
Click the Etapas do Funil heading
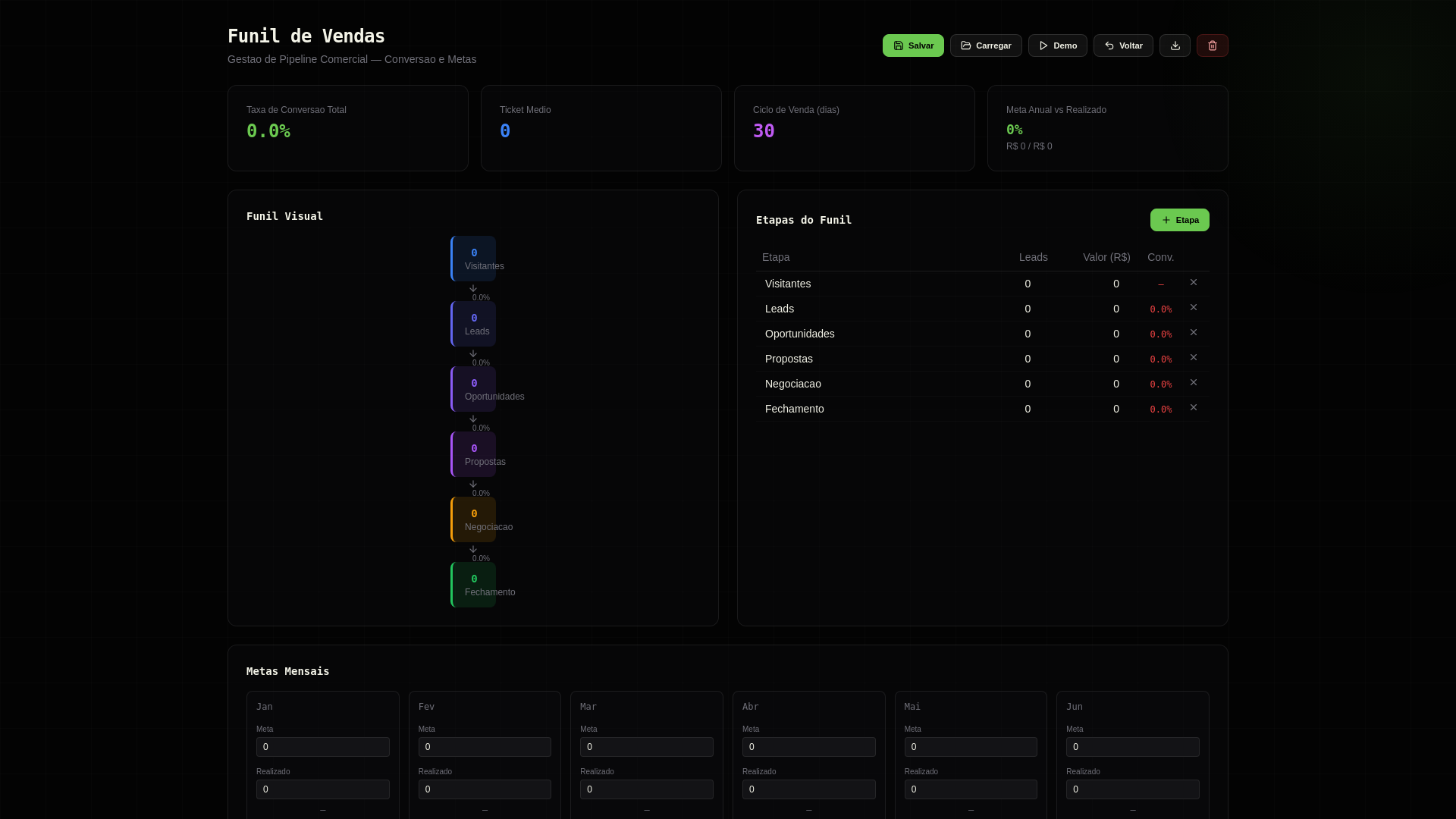coord(804,220)
